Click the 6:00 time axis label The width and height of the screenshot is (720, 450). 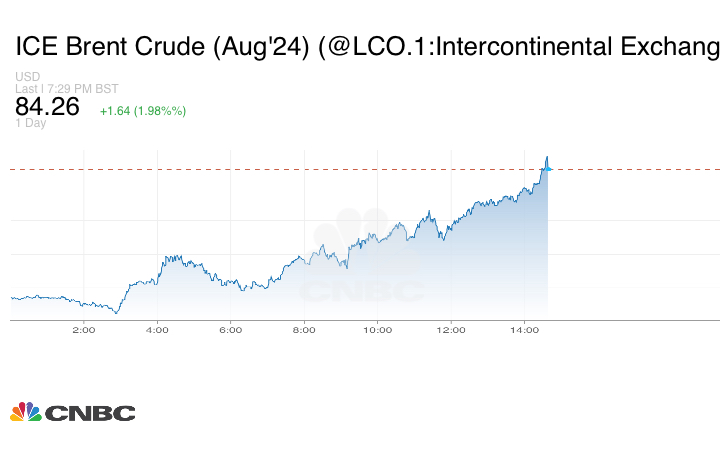(230, 330)
